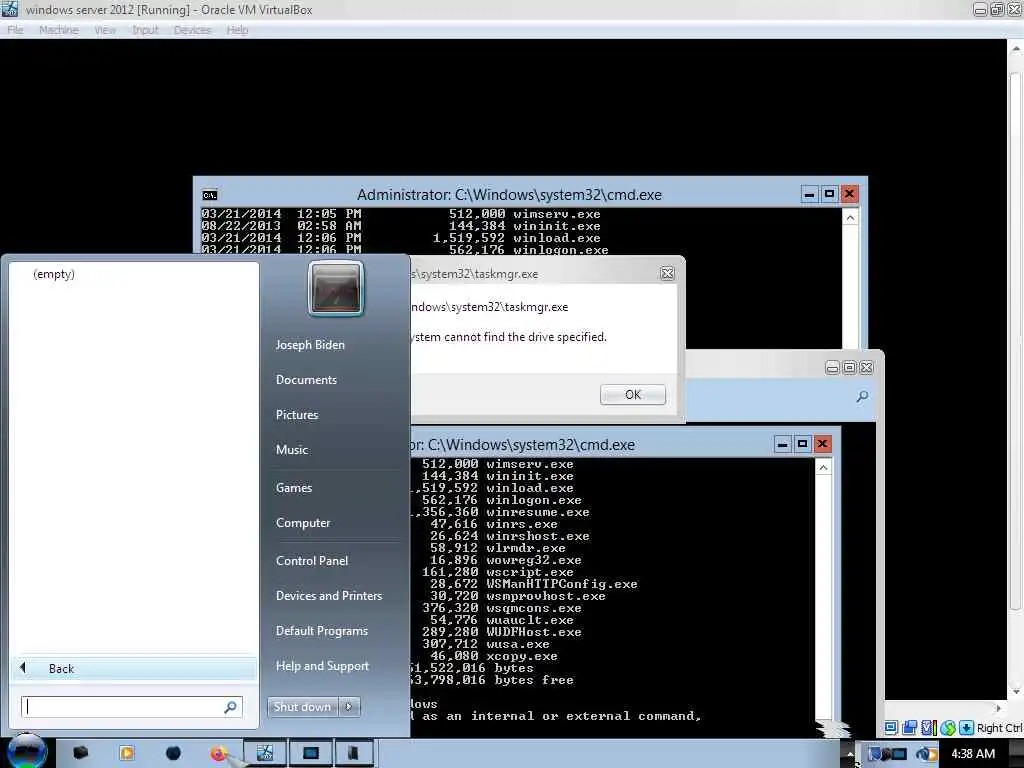This screenshot has width=1024, height=768.
Task: Open Control Panel from the Start menu
Action: [x=312, y=561]
